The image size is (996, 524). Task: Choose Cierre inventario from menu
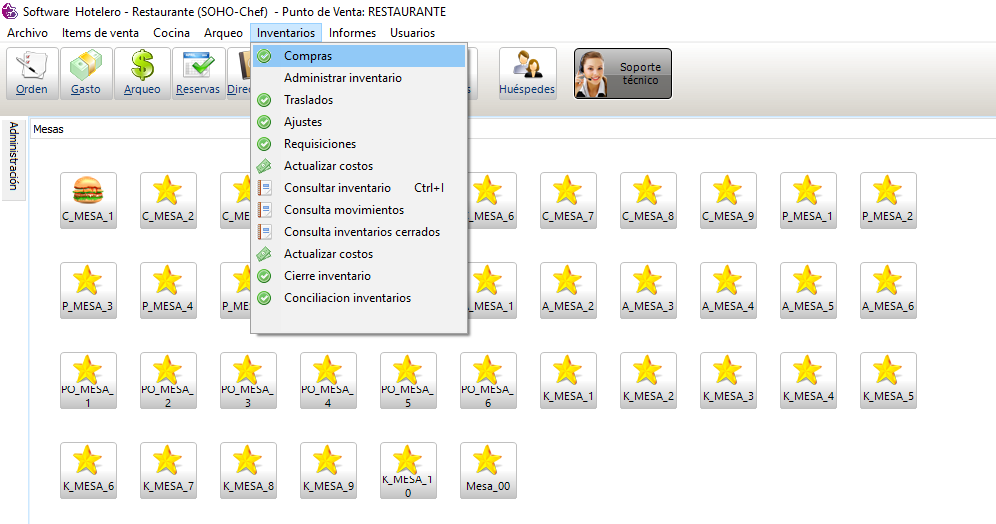point(327,276)
